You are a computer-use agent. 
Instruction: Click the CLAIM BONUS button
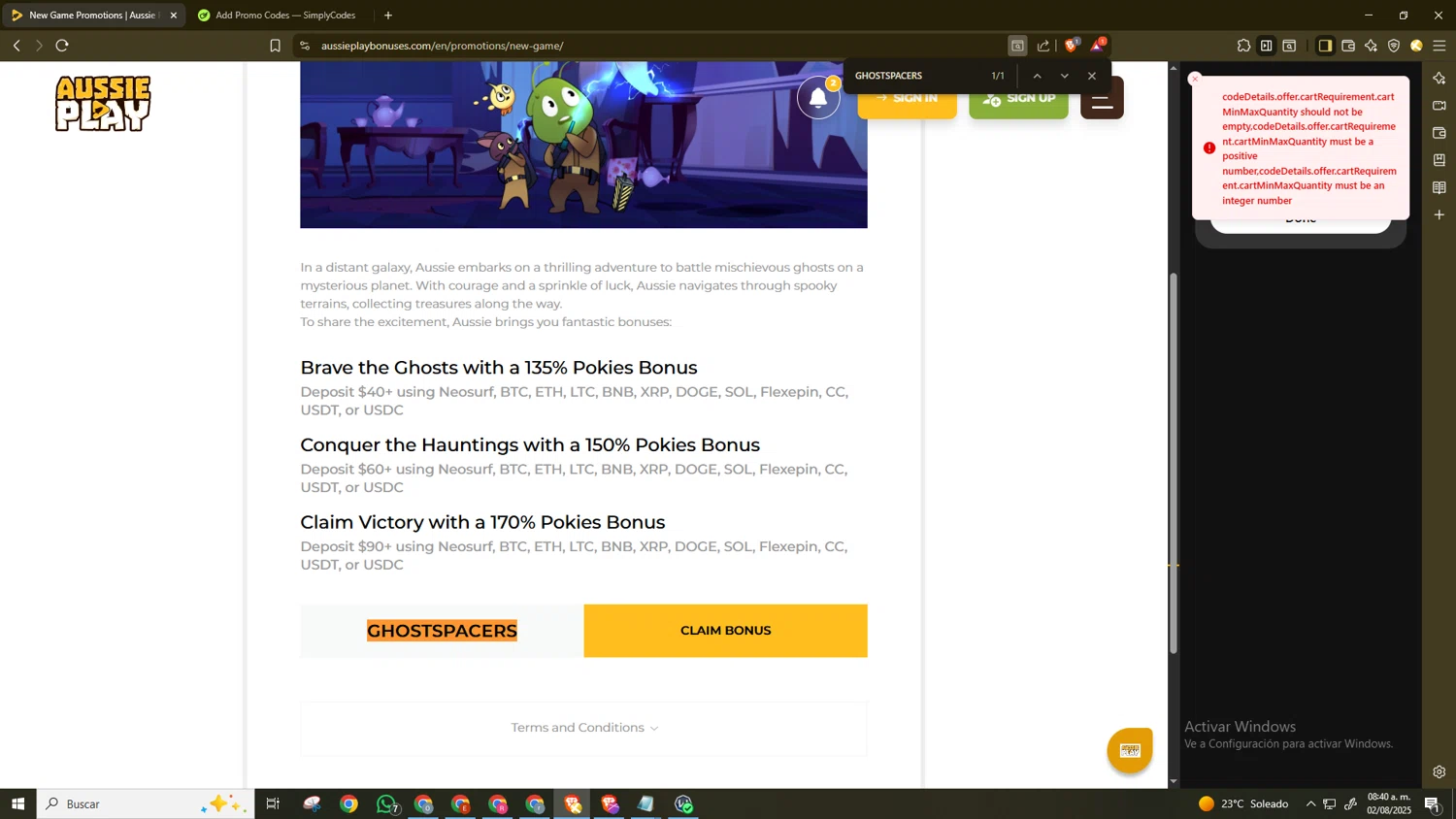(x=725, y=631)
